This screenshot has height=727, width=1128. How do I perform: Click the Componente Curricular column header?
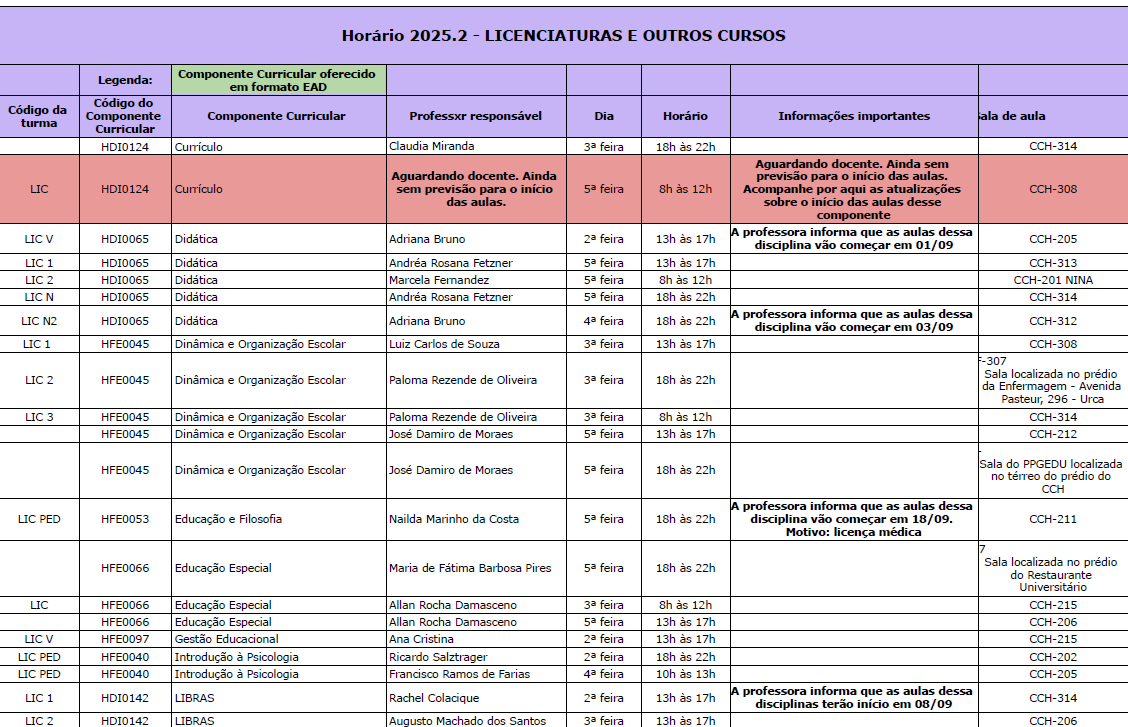(x=276, y=116)
